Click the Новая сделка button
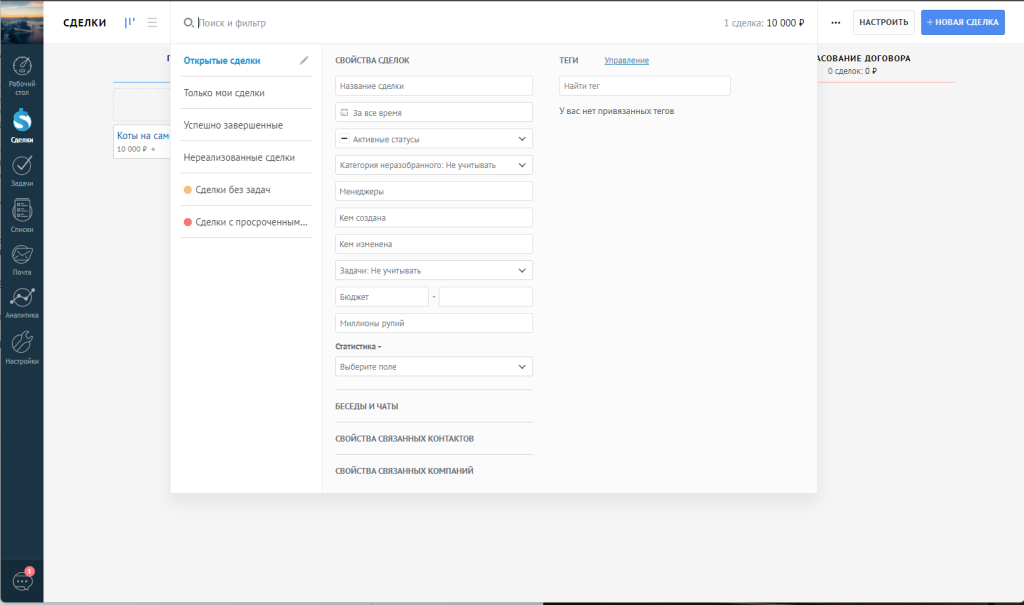1024x605 pixels. point(962,22)
